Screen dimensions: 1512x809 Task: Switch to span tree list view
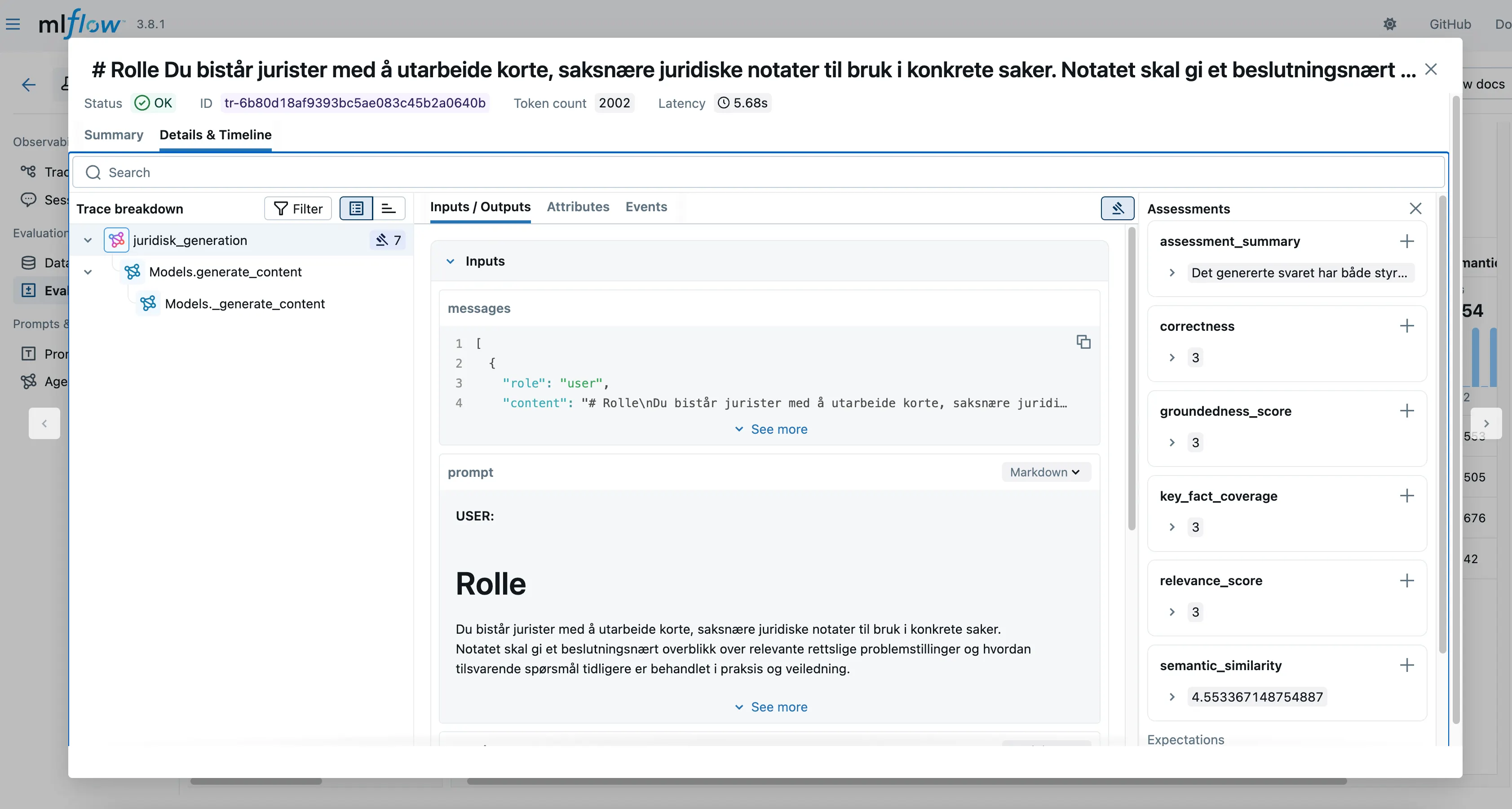point(356,209)
